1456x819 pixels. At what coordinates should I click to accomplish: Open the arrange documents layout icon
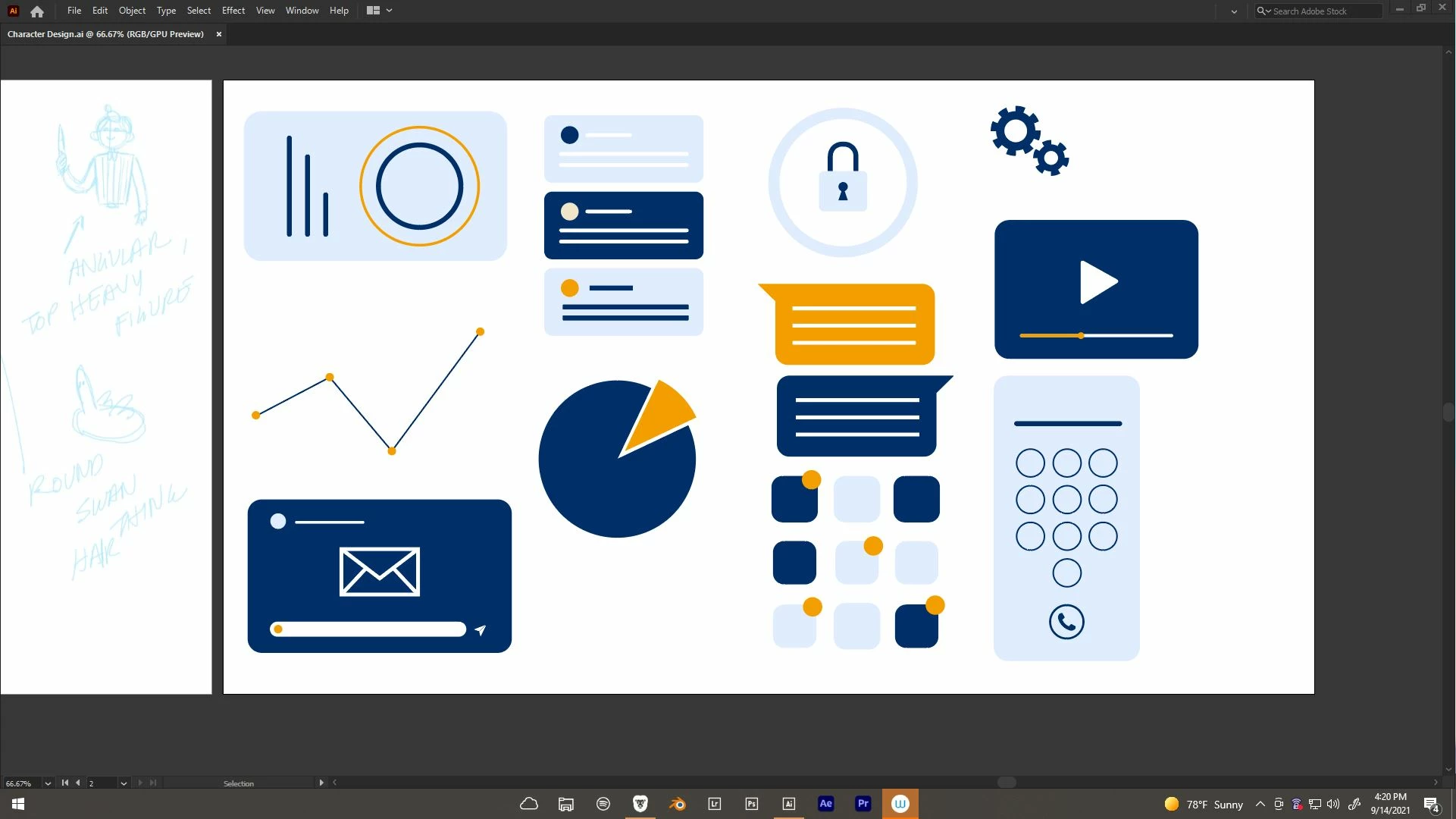pos(373,11)
